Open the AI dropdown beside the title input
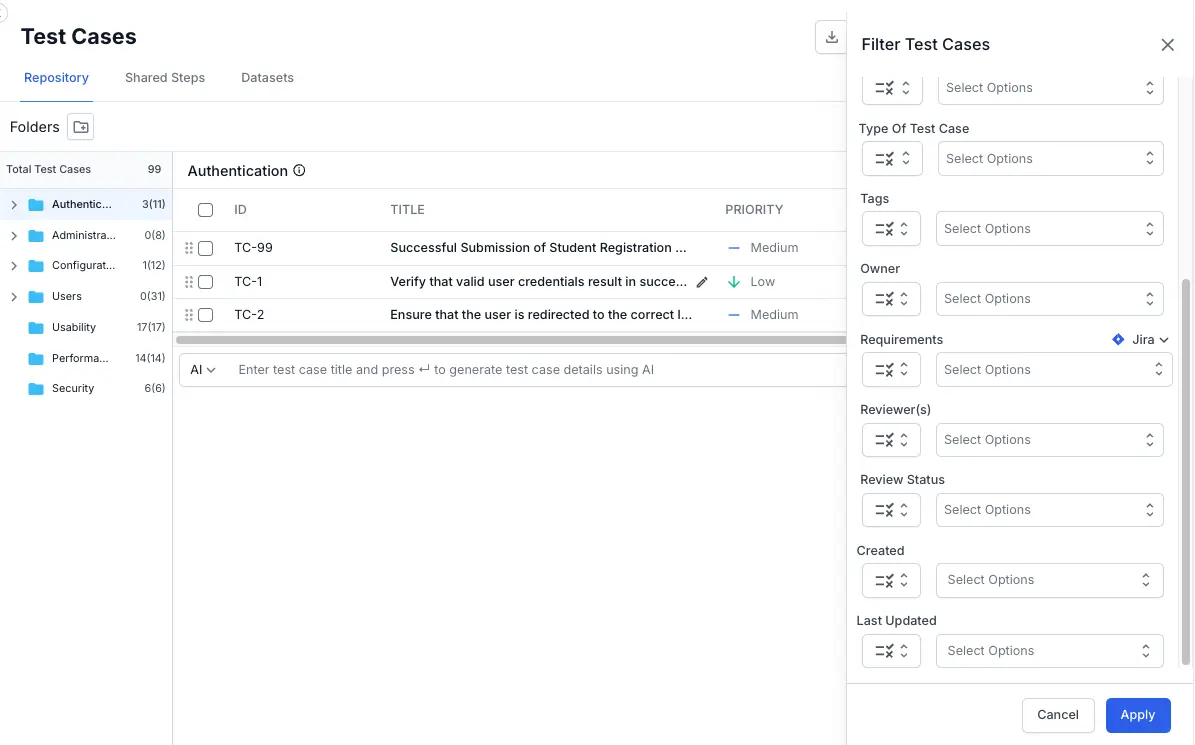The height and width of the screenshot is (745, 1195). coord(203,370)
